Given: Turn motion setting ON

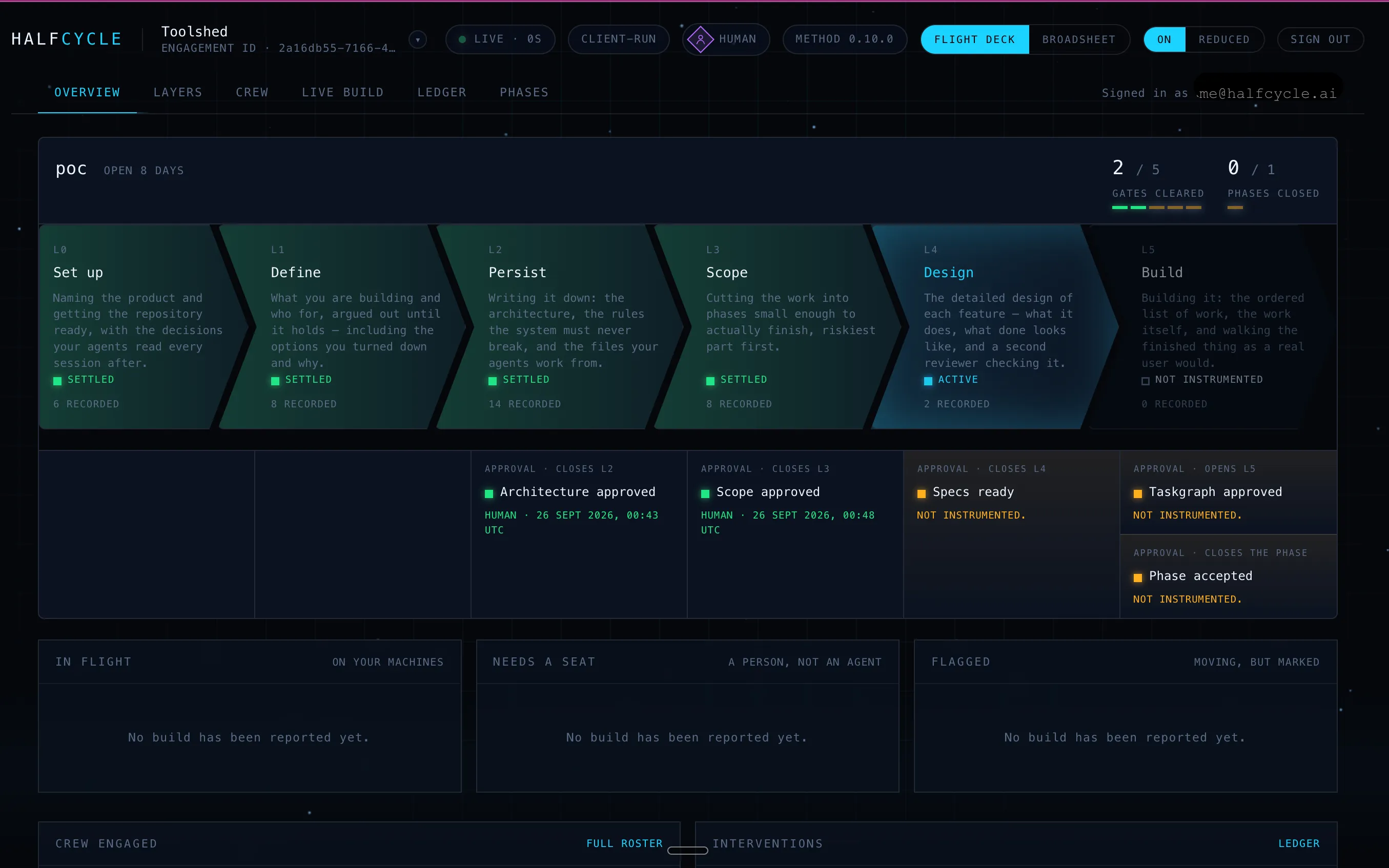Looking at the screenshot, I should [1164, 39].
